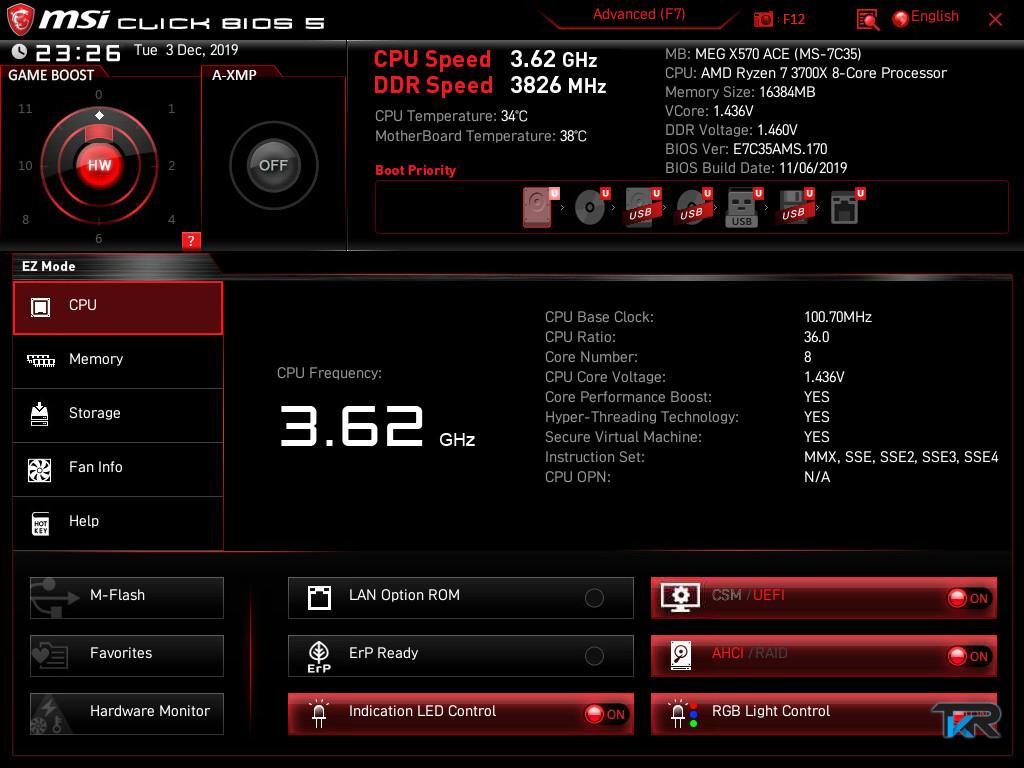
Task: Click the CSM/UEFI monitor gear icon
Action: [680, 597]
